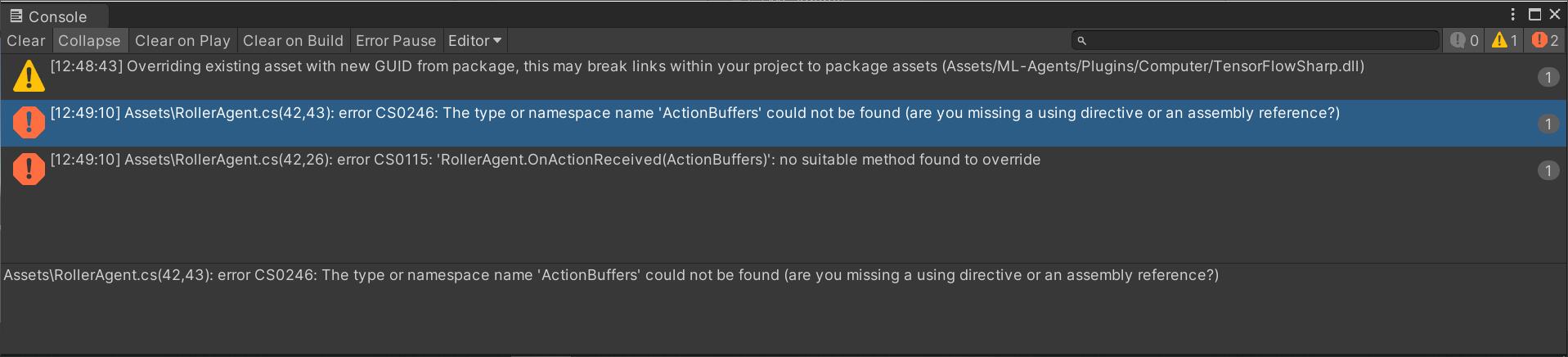1568x357 pixels.
Task: Click the Console search input field
Action: (1256, 40)
